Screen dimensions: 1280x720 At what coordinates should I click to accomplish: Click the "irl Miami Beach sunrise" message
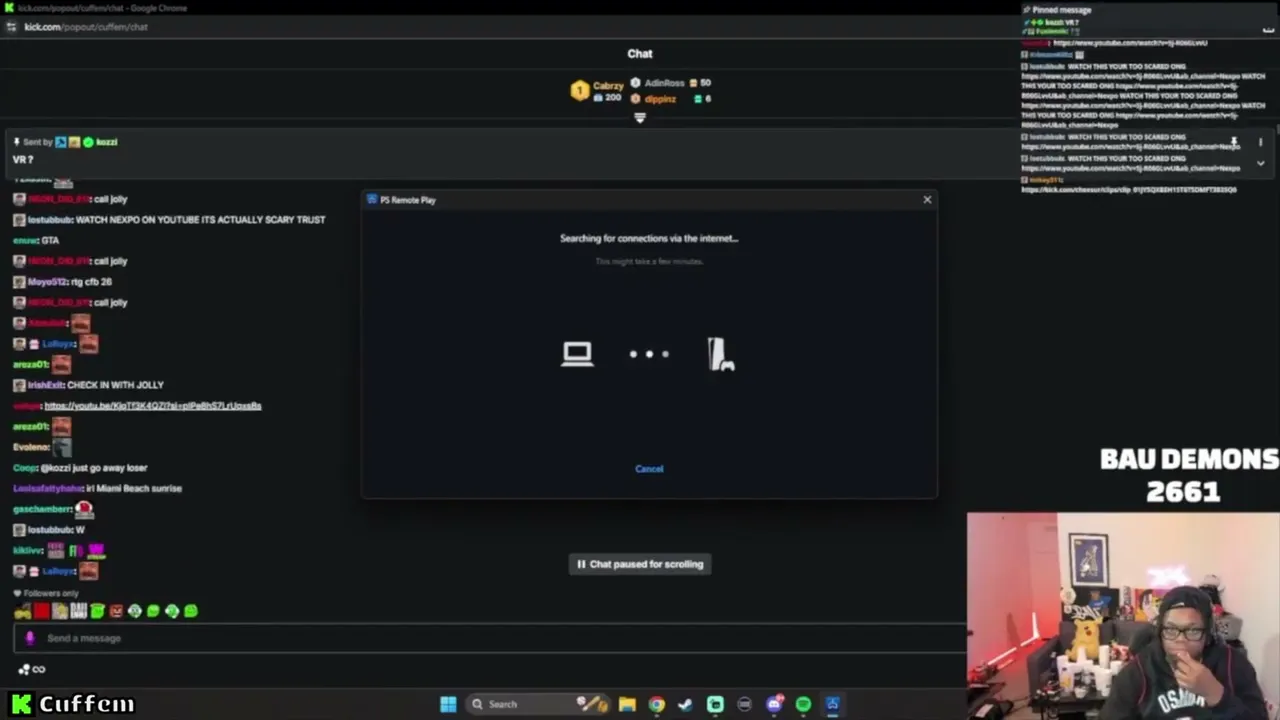(135, 489)
